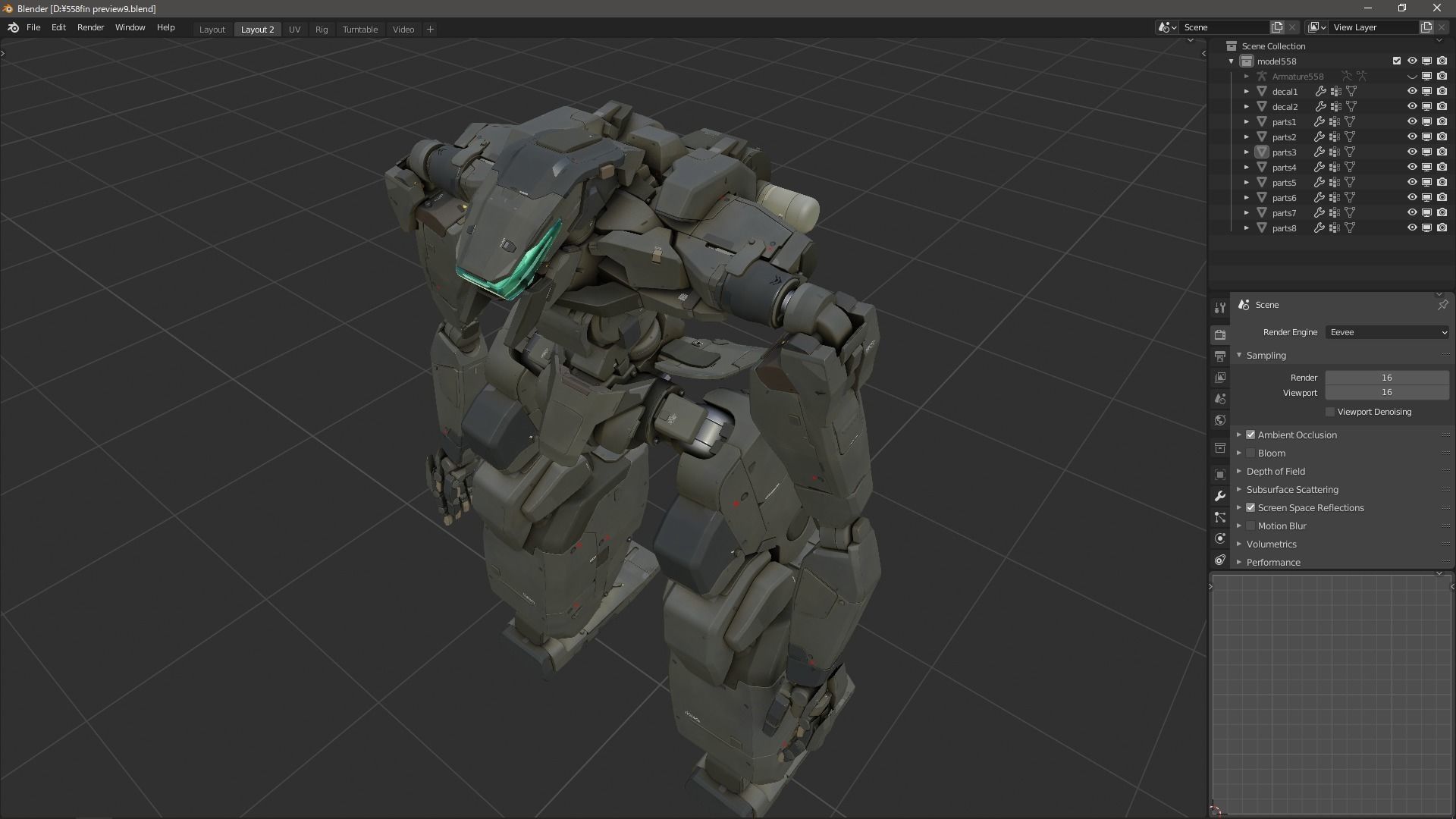
Task: Open the Render Engine dropdown showing Eevee
Action: pos(1388,332)
